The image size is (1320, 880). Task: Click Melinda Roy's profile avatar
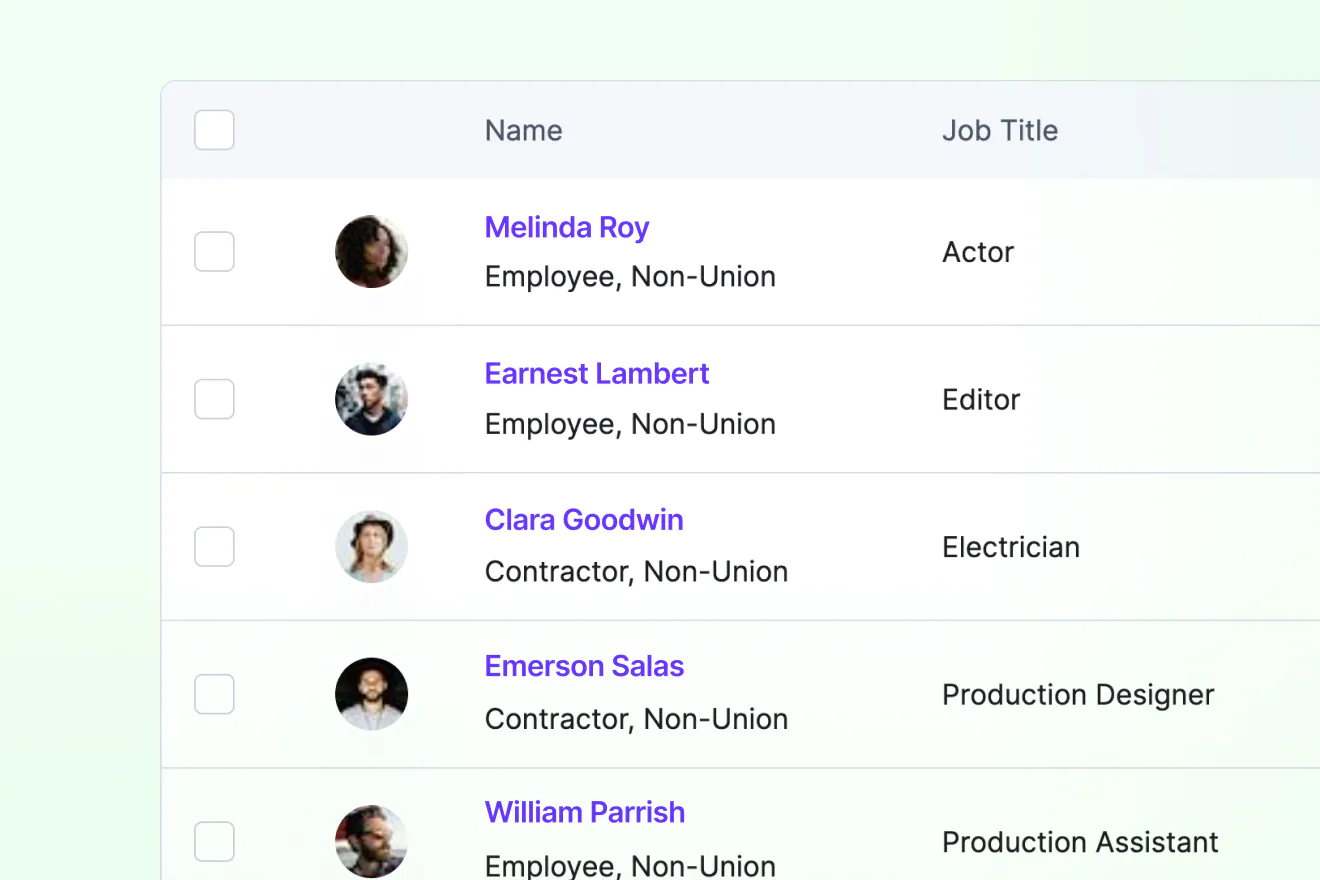(x=371, y=252)
